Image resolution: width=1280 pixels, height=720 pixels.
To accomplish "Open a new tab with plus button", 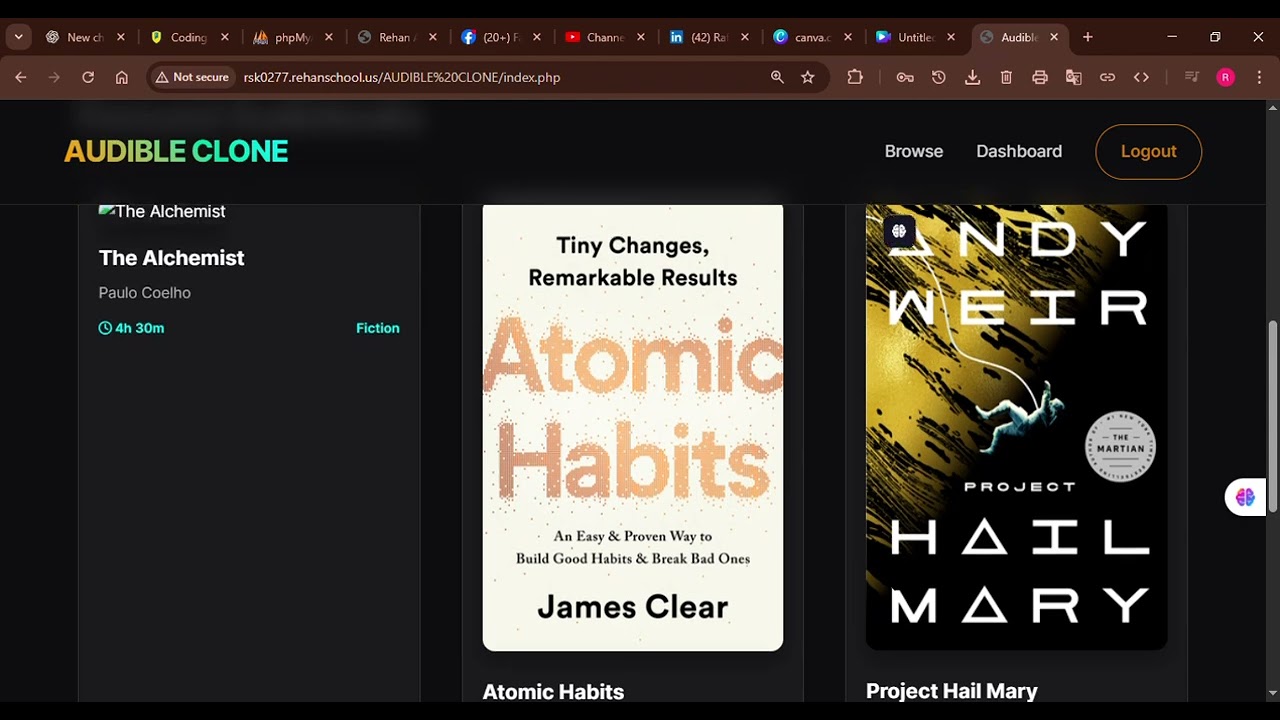I will tap(1087, 37).
